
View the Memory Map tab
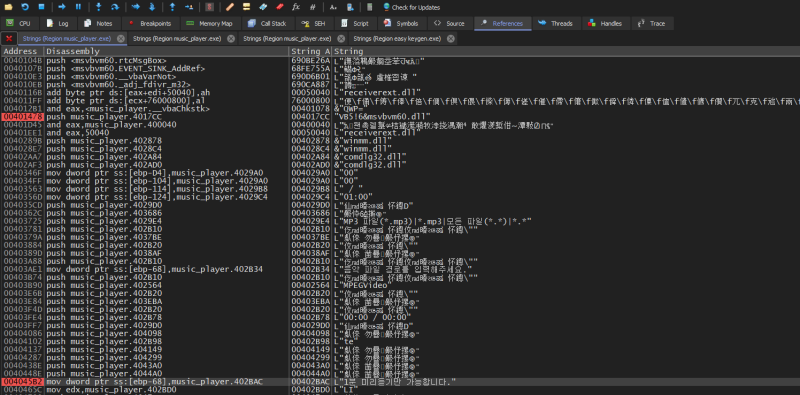[x=210, y=23]
